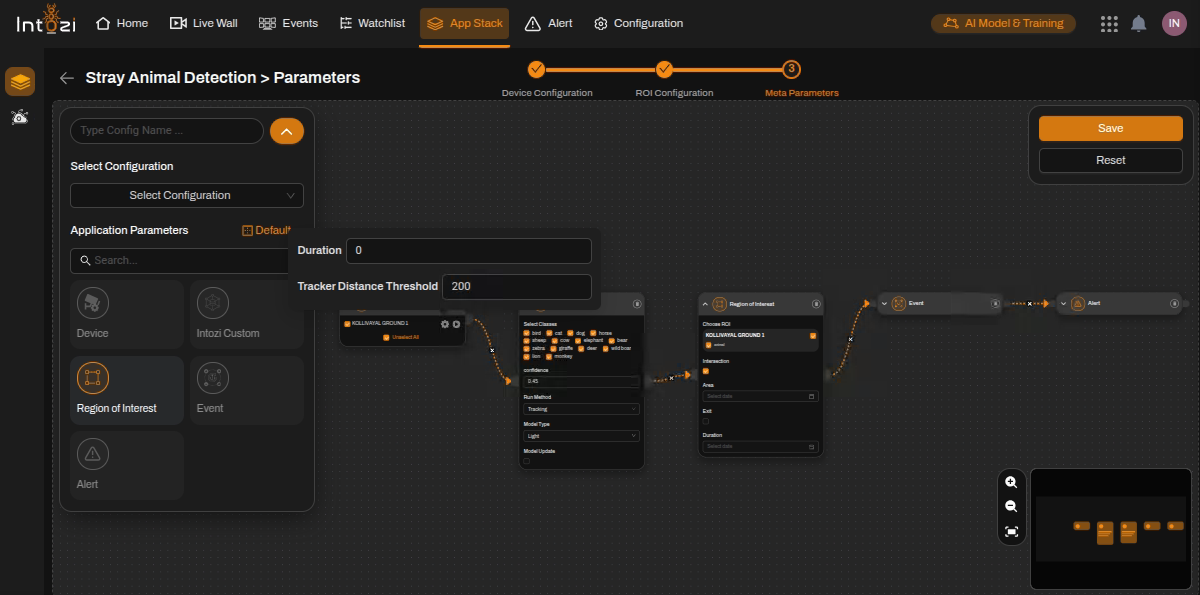Focus the Type Config Name field
The height and width of the screenshot is (595, 1200).
click(x=167, y=131)
